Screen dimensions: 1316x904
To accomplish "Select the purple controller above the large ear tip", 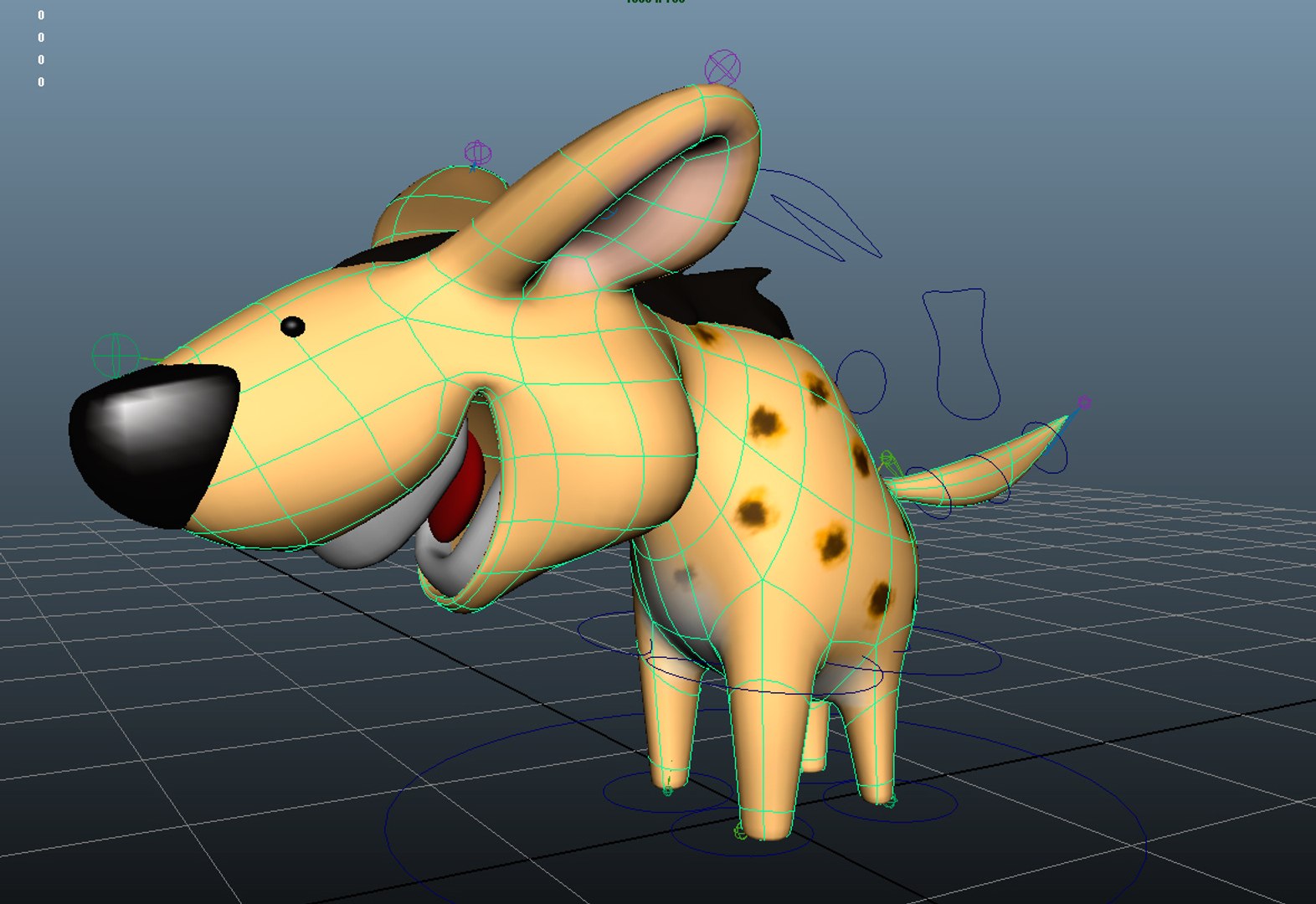I will point(722,68).
